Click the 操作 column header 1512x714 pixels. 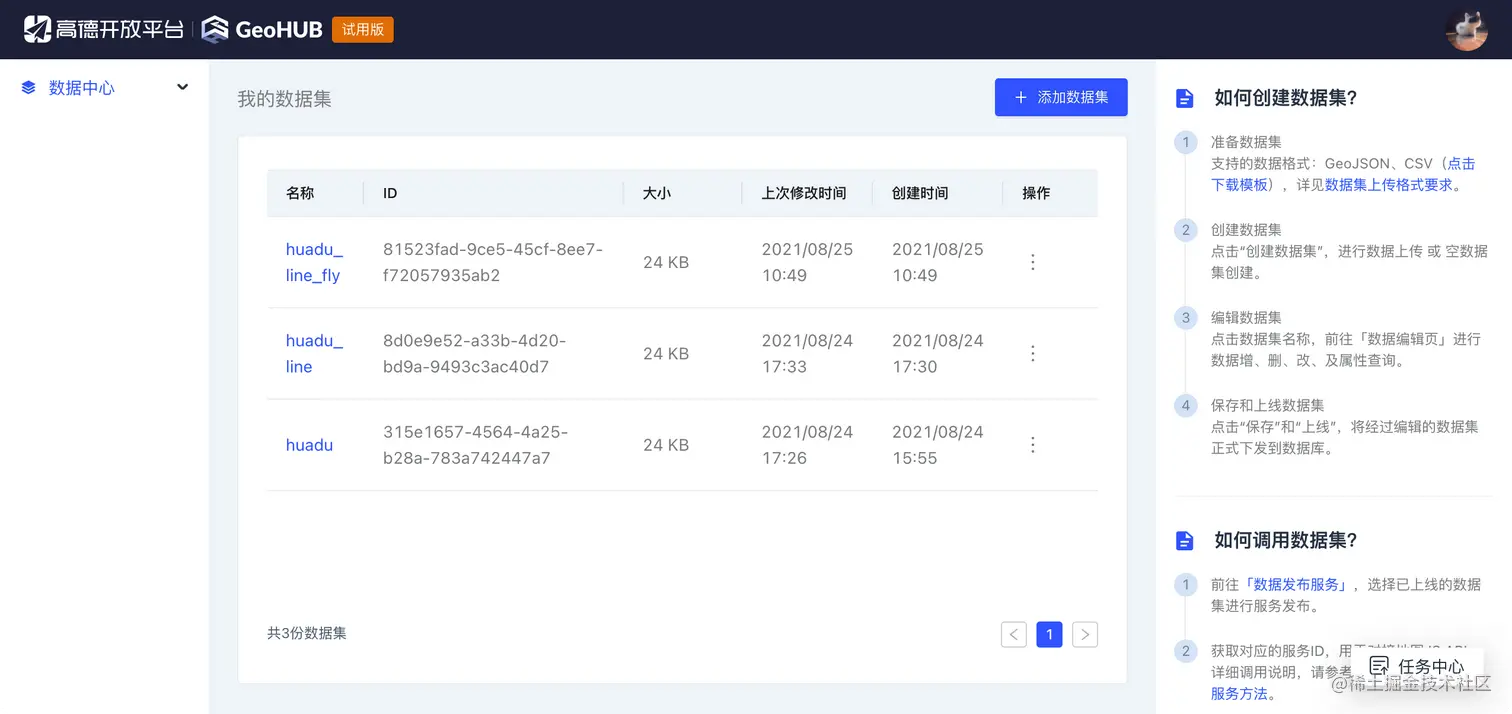(1036, 193)
